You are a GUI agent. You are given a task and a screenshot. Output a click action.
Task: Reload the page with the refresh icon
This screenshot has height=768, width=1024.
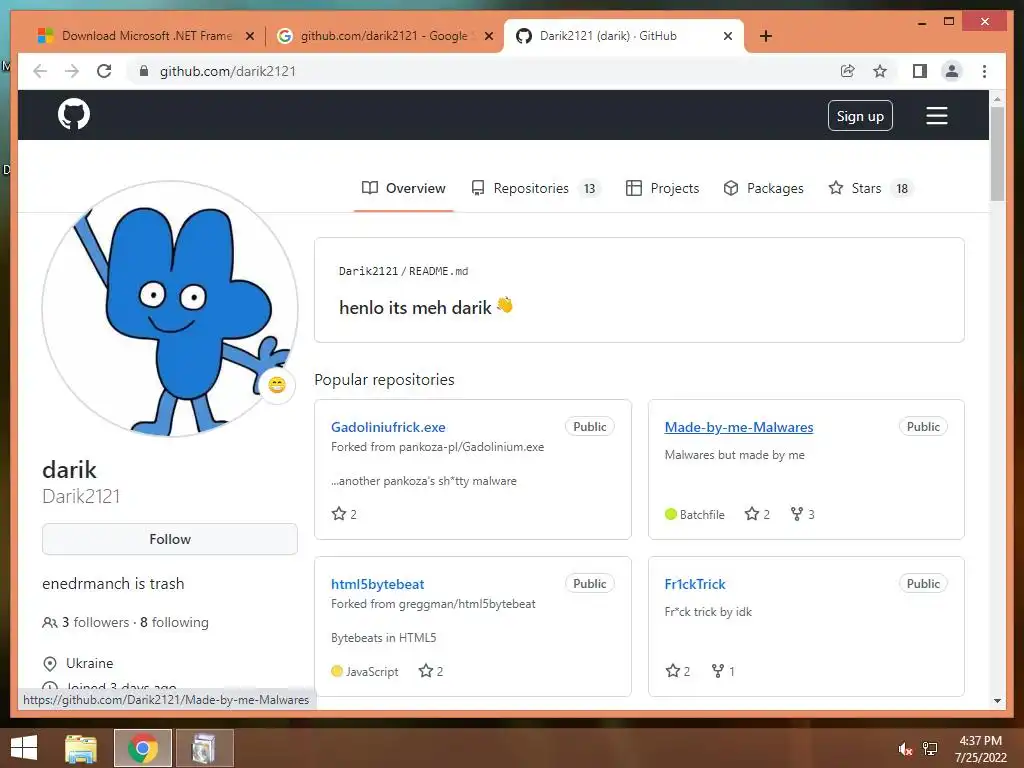click(x=104, y=71)
